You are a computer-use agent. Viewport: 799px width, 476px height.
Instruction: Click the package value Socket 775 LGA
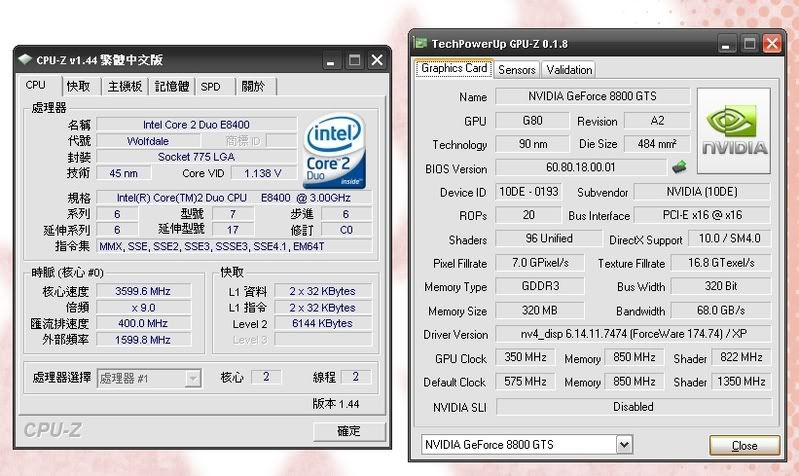[x=196, y=157]
